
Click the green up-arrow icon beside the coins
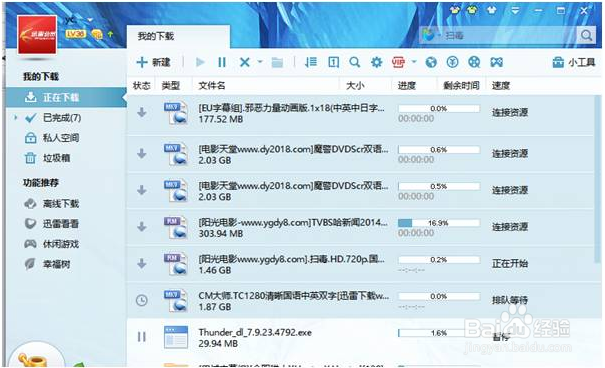click(x=110, y=34)
